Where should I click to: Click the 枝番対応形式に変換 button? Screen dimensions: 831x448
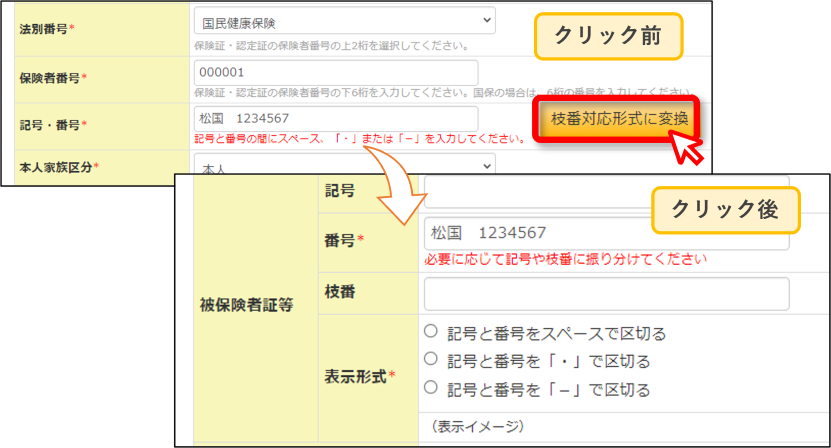tap(616, 119)
